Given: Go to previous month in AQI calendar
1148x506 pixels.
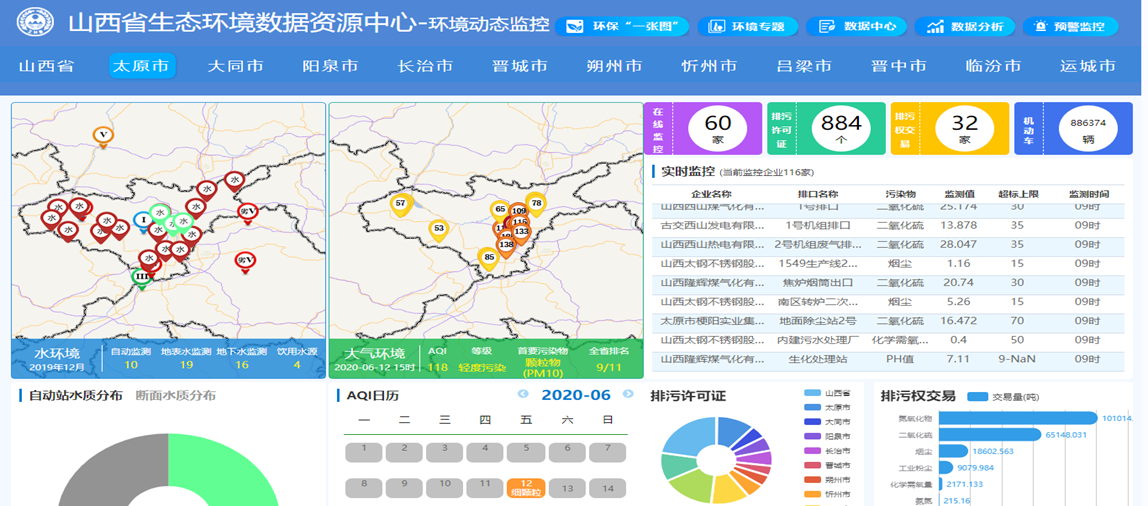Looking at the screenshot, I should (x=523, y=395).
